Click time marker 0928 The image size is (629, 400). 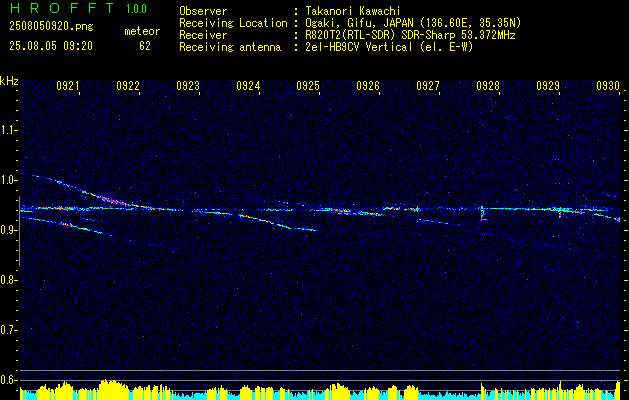point(488,85)
